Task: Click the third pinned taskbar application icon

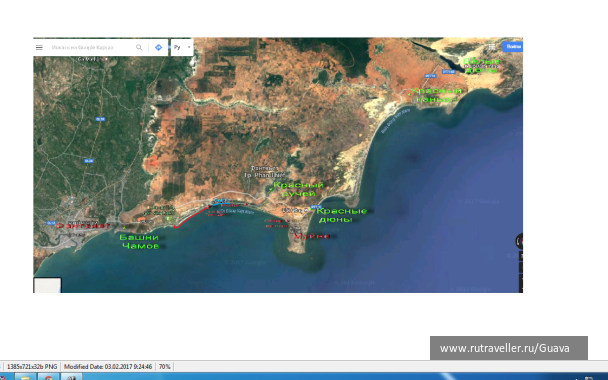Action: 71,377
